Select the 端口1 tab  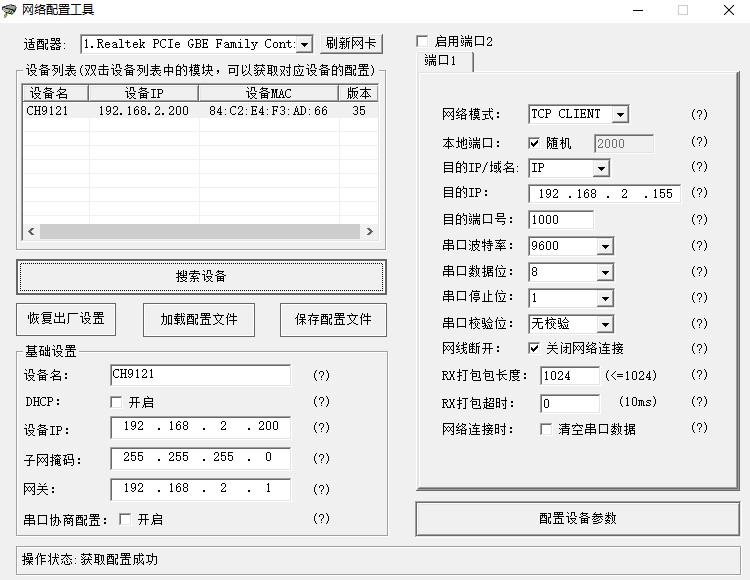pyautogui.click(x=444, y=61)
